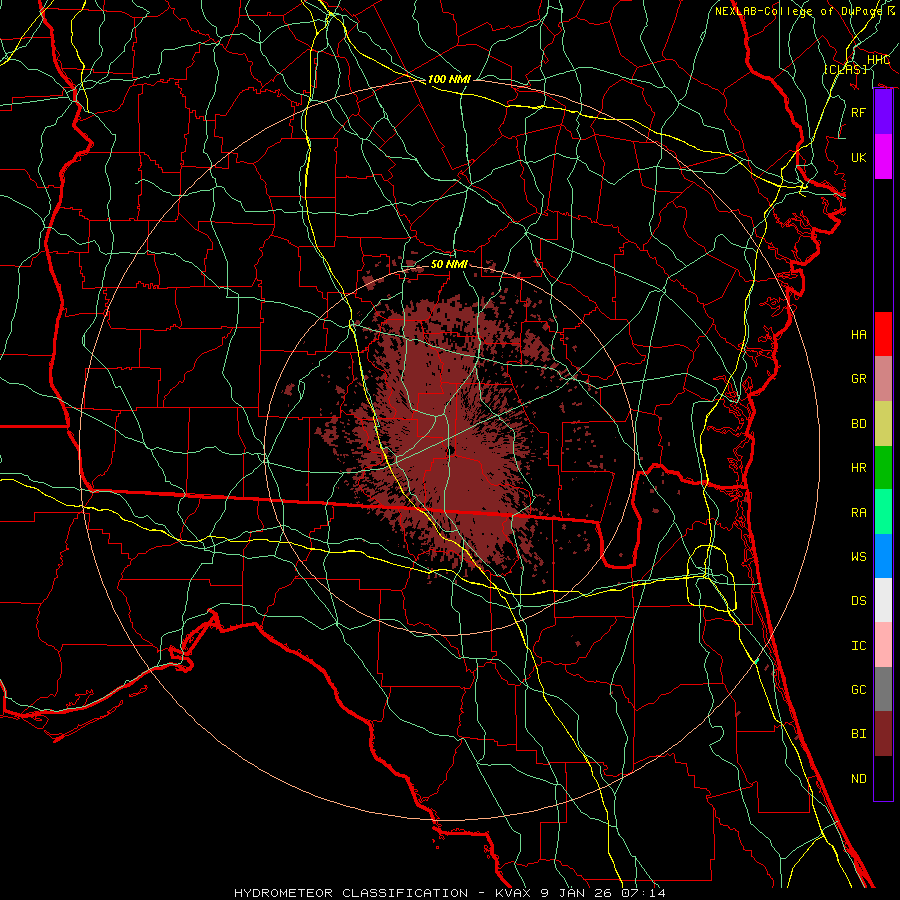
Task: Click the radar site center dot
Action: click(x=451, y=451)
